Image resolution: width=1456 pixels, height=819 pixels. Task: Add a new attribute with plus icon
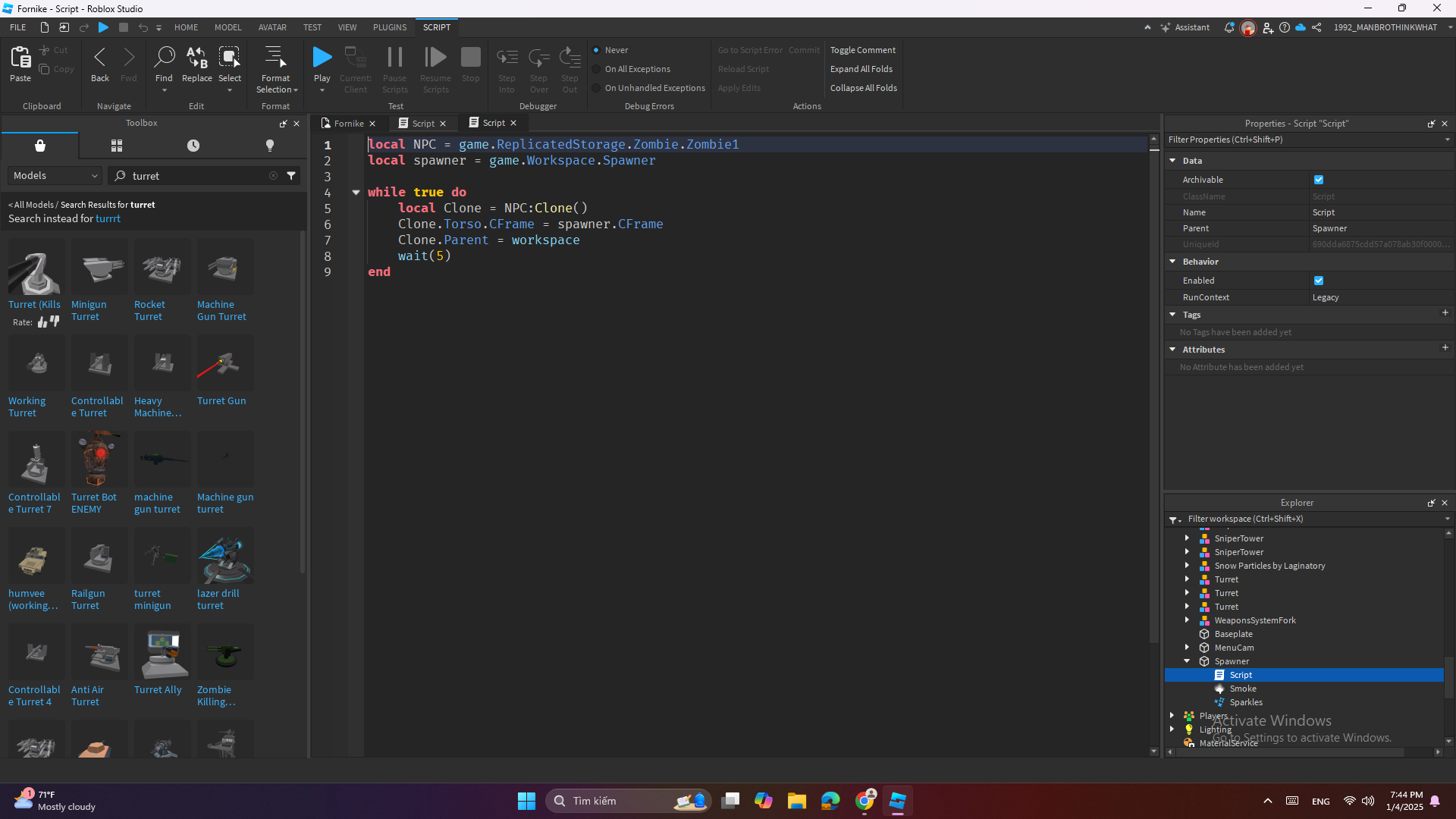point(1445,347)
